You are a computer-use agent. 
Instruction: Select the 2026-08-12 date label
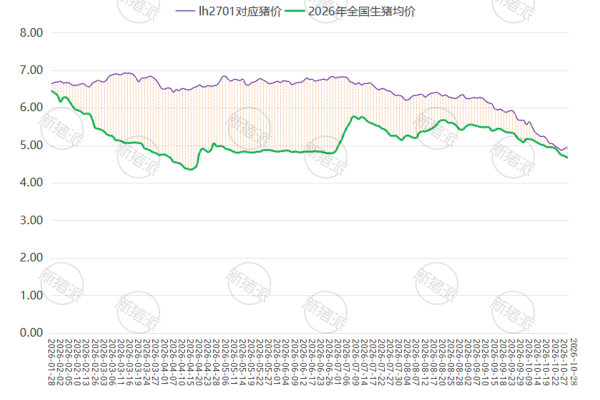pos(425,362)
